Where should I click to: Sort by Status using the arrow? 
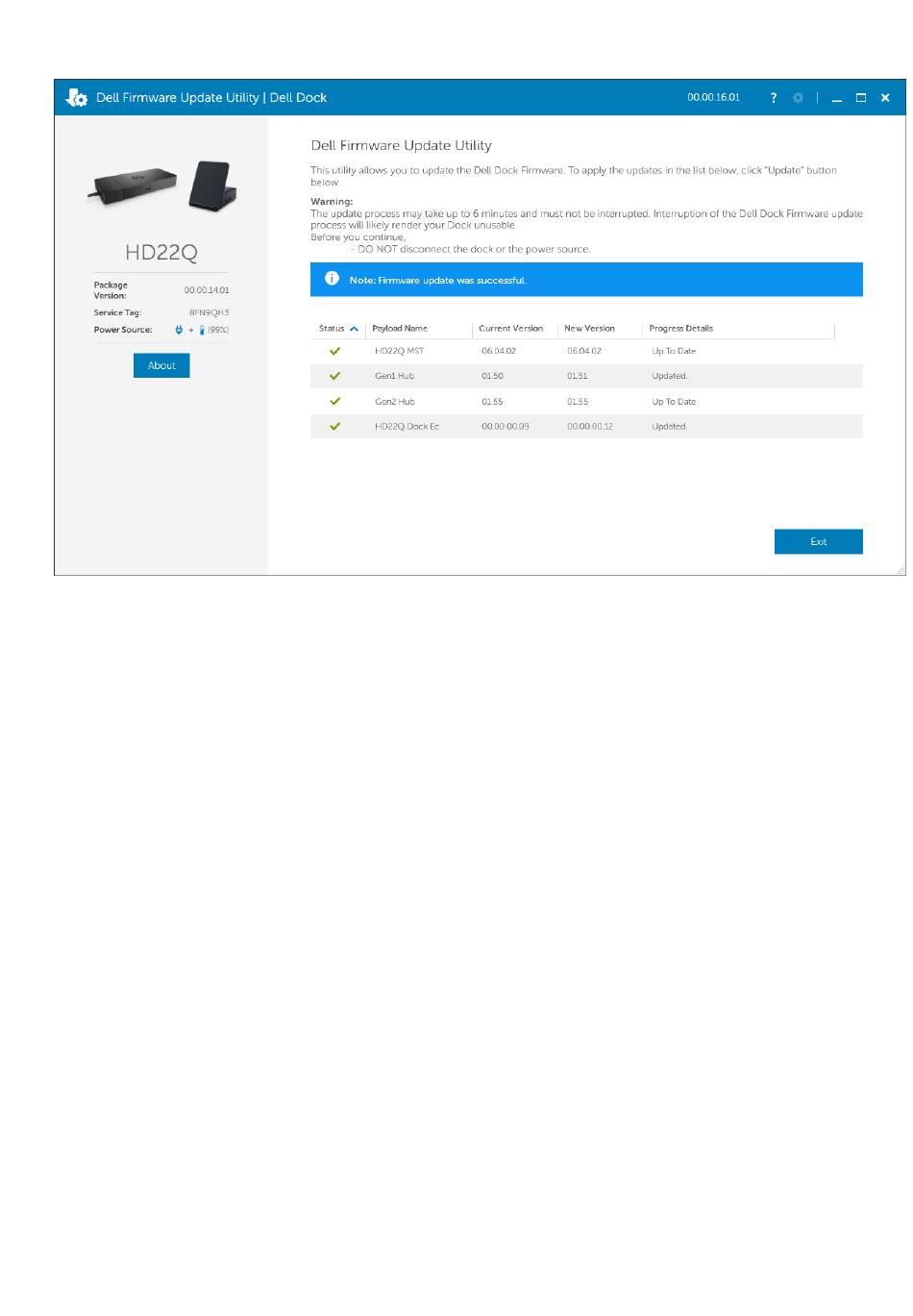pyautogui.click(x=354, y=329)
